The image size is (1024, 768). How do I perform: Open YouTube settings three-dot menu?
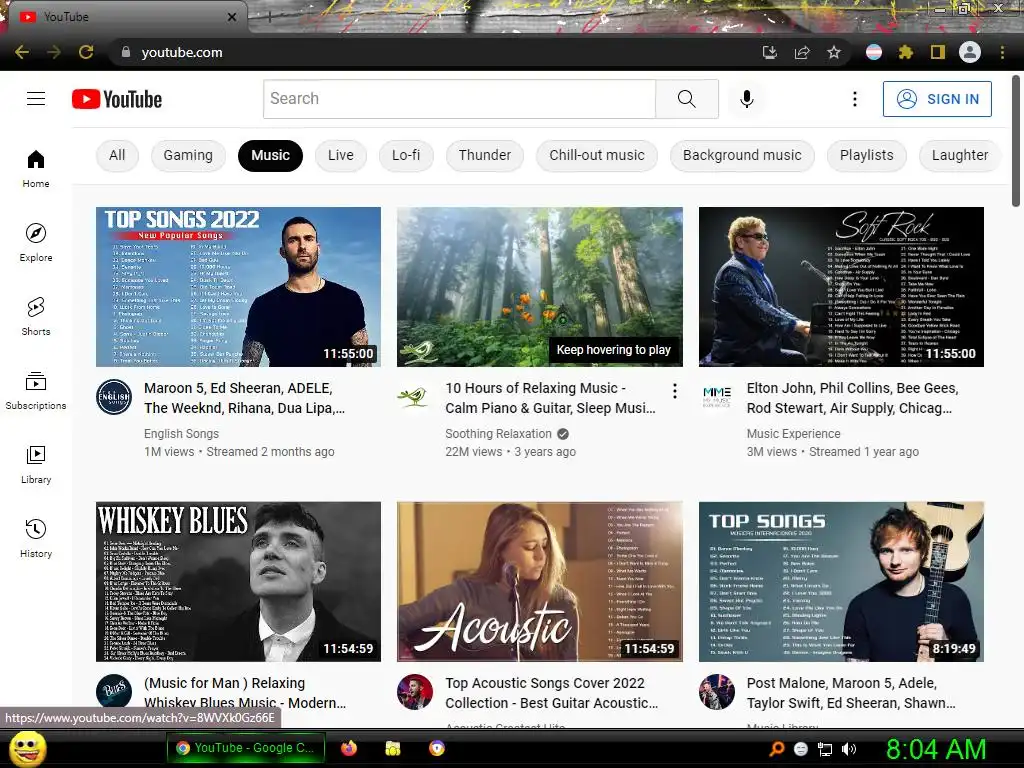click(854, 99)
